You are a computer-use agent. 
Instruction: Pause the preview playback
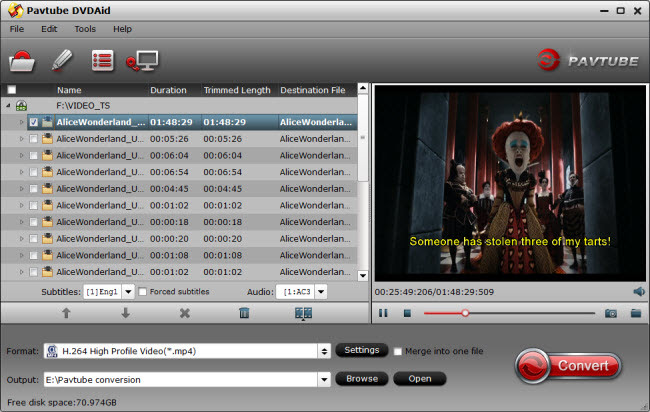383,313
